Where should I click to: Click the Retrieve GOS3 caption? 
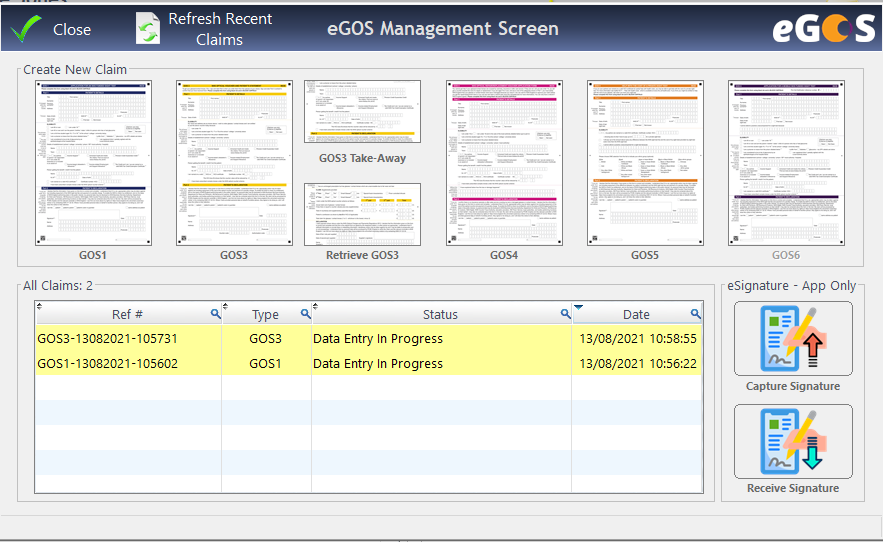tap(363, 255)
